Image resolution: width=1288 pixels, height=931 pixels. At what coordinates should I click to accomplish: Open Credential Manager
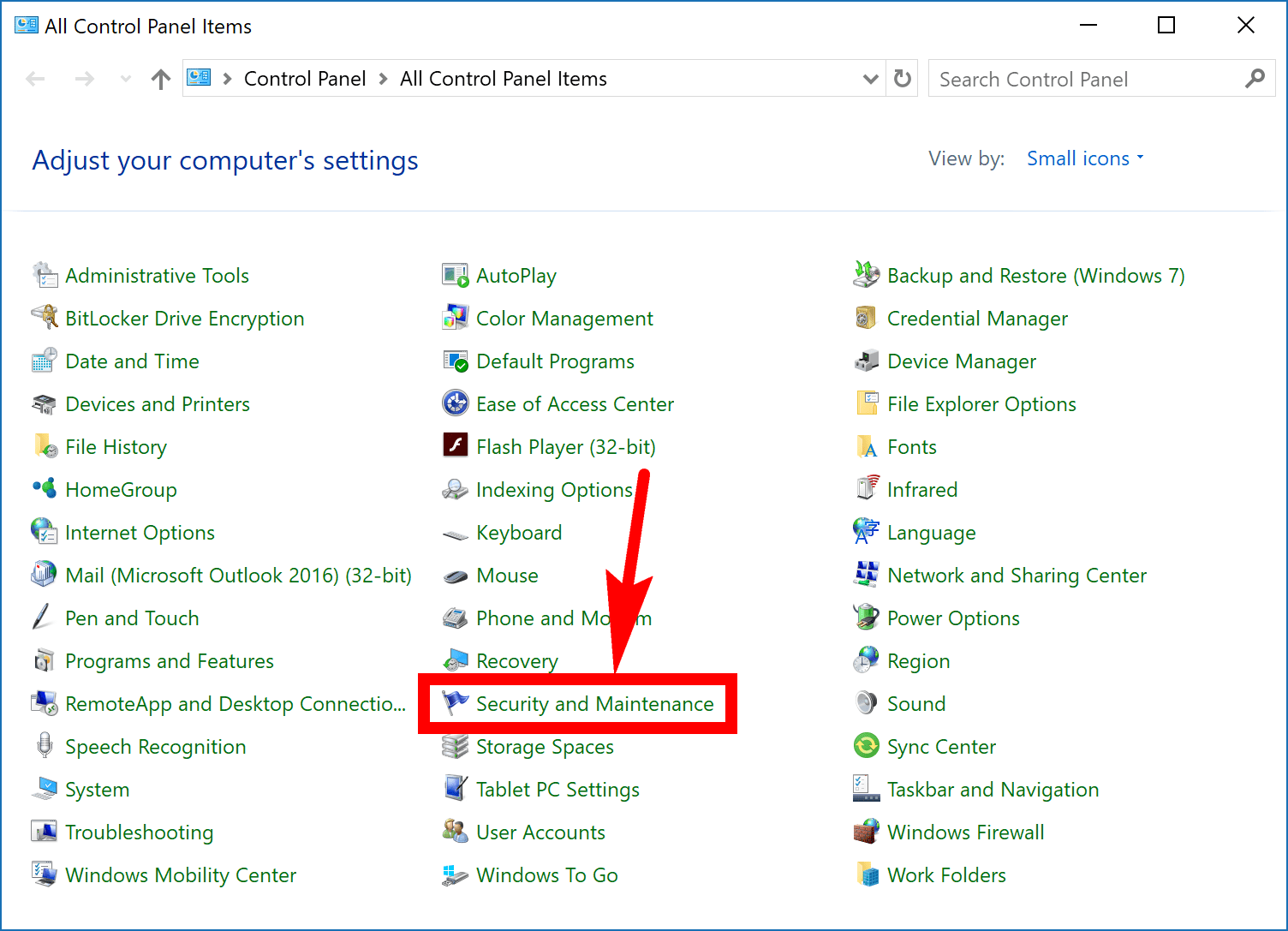coord(977,318)
